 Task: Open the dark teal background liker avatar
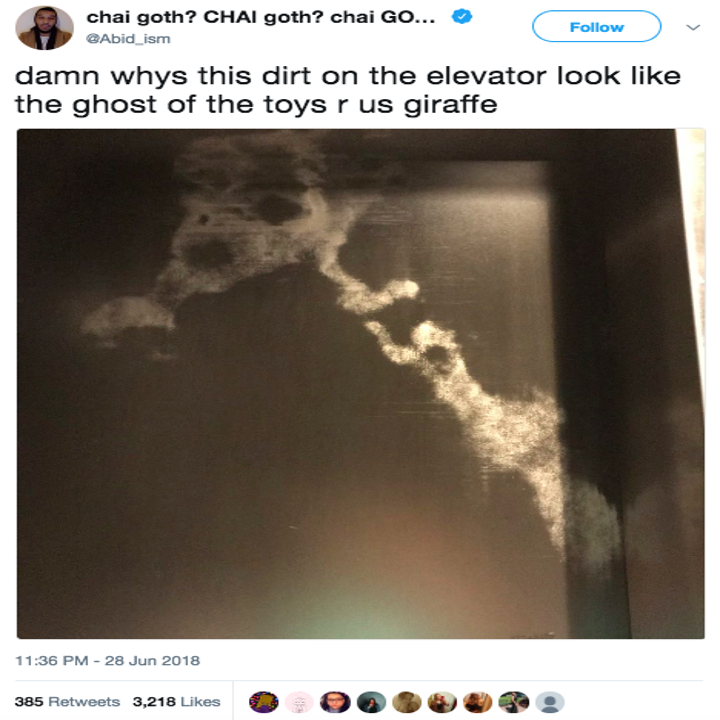point(371,702)
